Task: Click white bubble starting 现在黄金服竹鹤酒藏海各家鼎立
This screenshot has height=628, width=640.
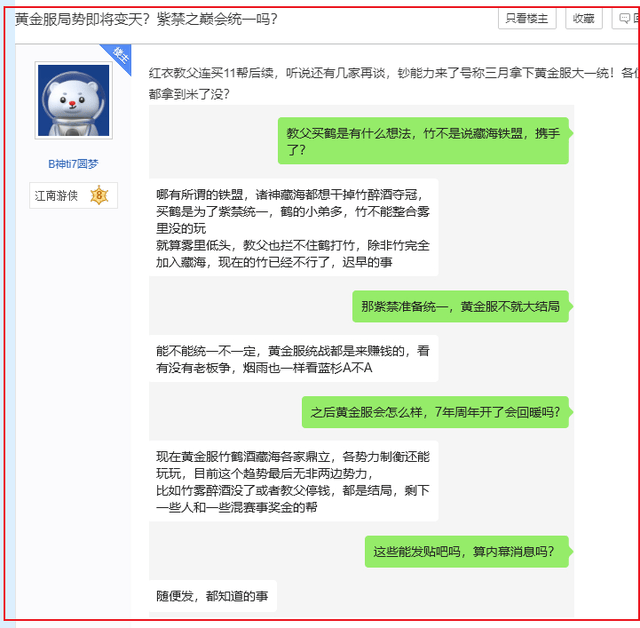Action: tap(293, 481)
